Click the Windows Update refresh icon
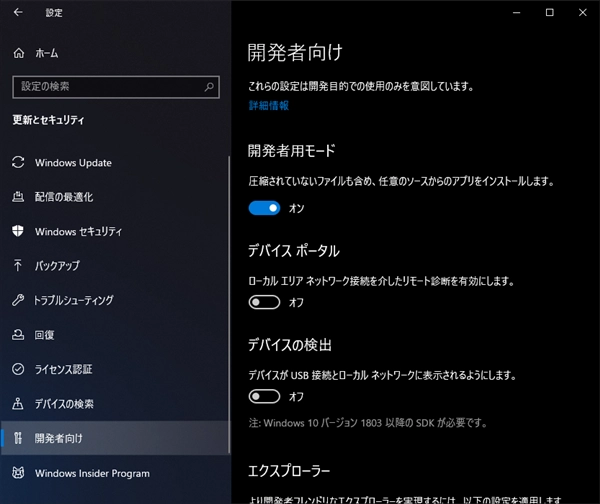Screen dimensions: 600x504 18,162
